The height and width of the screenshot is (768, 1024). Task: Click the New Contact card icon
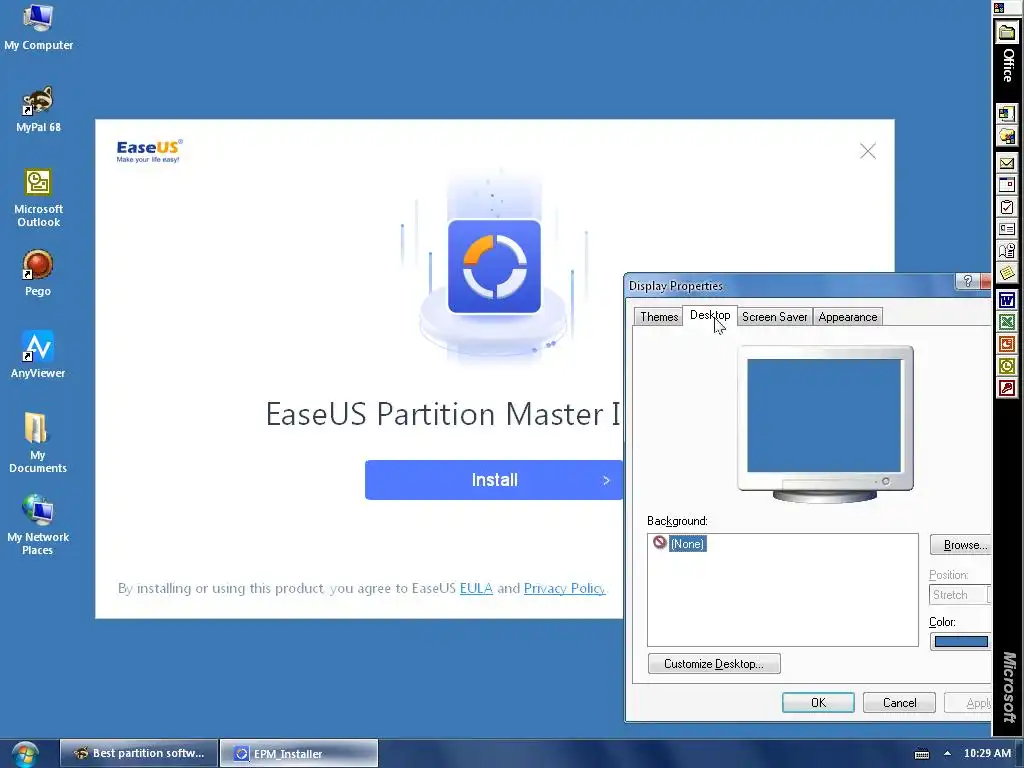click(x=1007, y=229)
